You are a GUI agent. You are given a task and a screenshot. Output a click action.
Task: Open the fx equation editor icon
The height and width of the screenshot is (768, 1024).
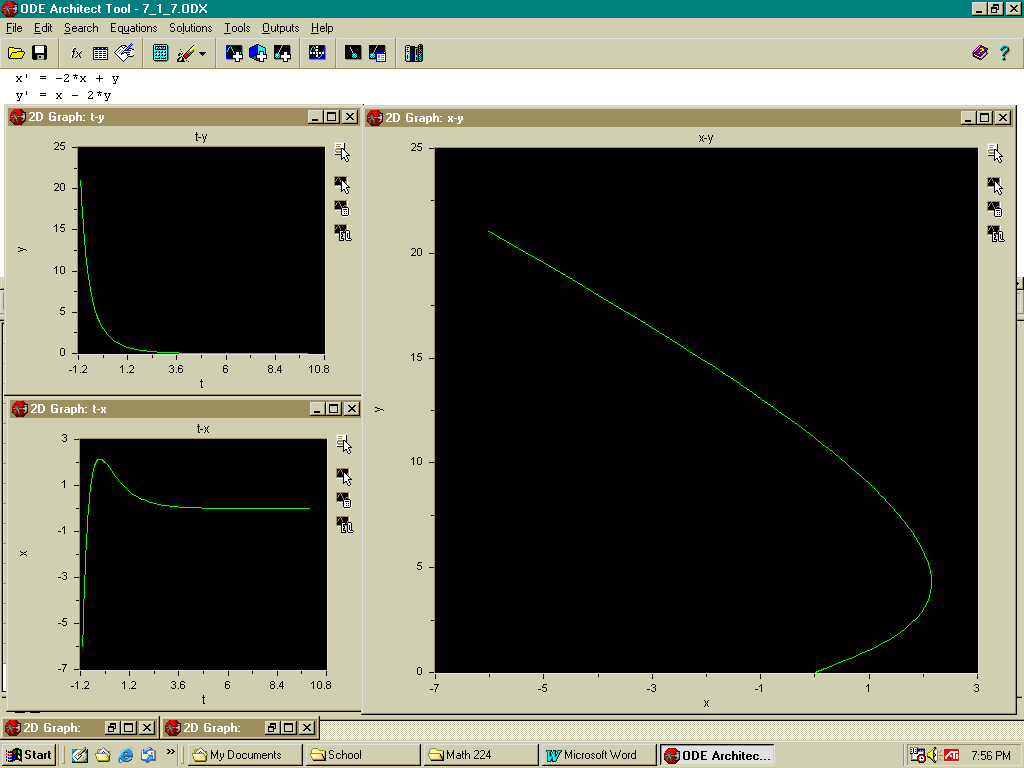pyautogui.click(x=76, y=53)
